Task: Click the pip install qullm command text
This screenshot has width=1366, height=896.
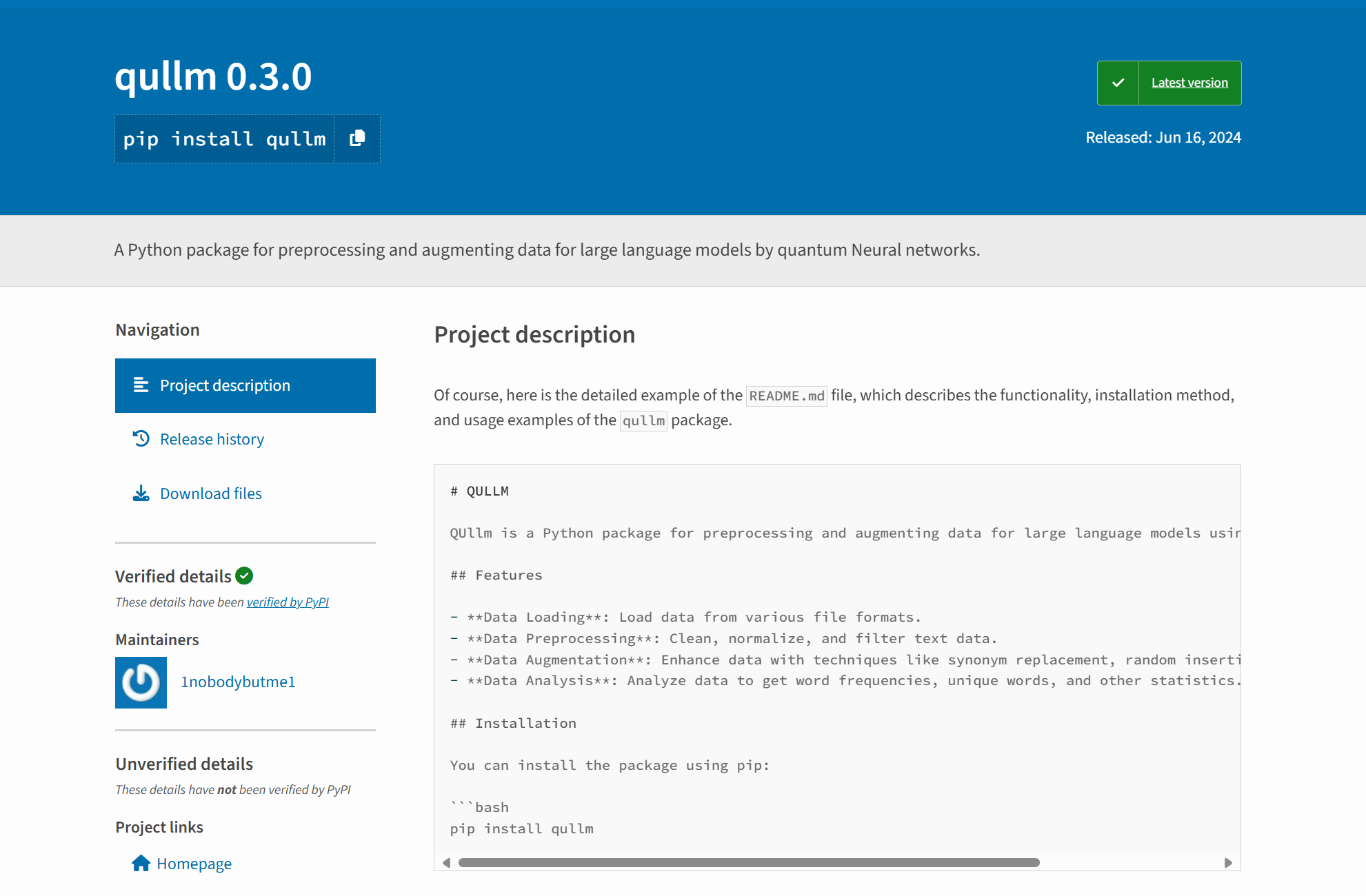Action: (224, 139)
